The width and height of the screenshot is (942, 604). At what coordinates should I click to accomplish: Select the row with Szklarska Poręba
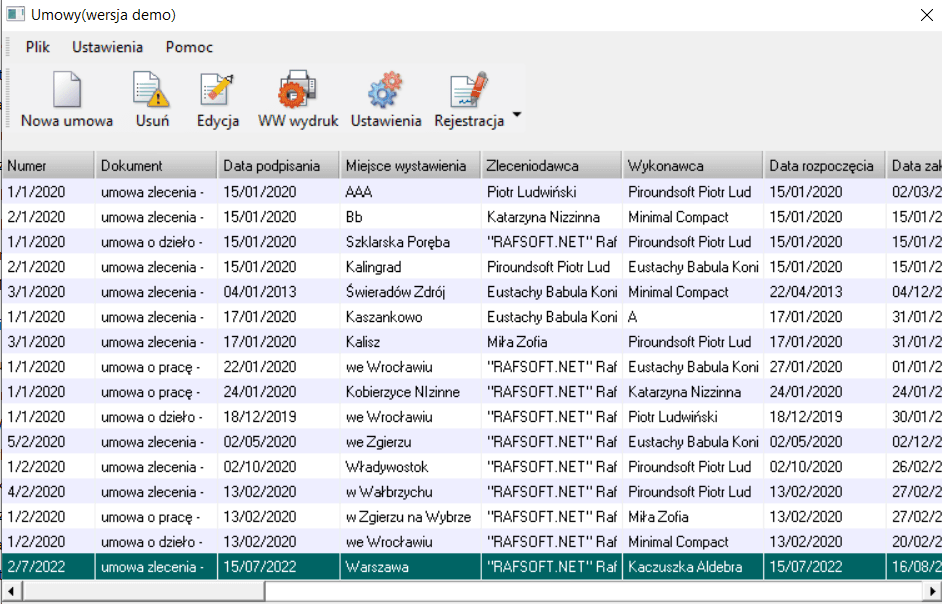tap(397, 242)
